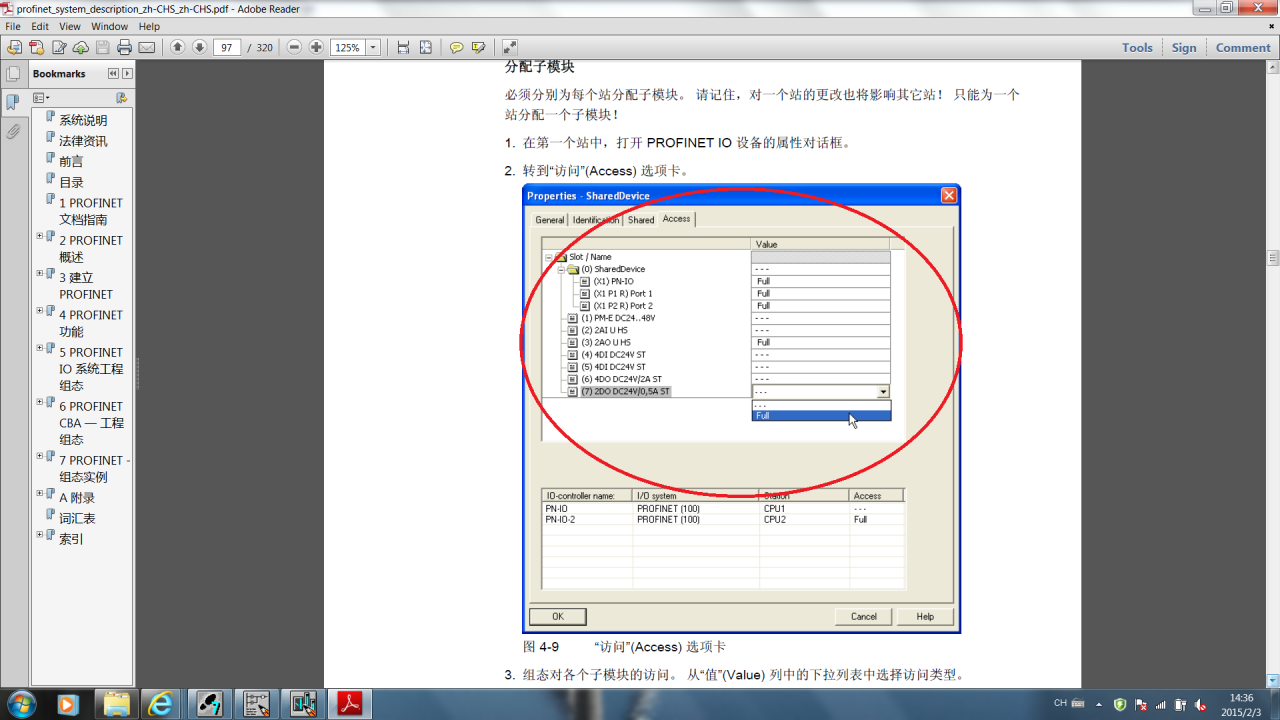1280x720 pixels.
Task: Jump to the "目录" bookmark
Action: pyautogui.click(x=71, y=182)
